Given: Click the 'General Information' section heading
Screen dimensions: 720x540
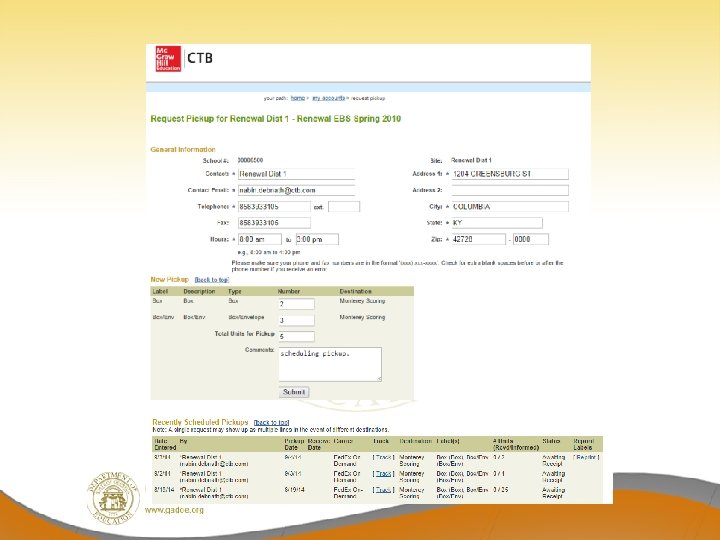Looking at the screenshot, I should point(183,150).
